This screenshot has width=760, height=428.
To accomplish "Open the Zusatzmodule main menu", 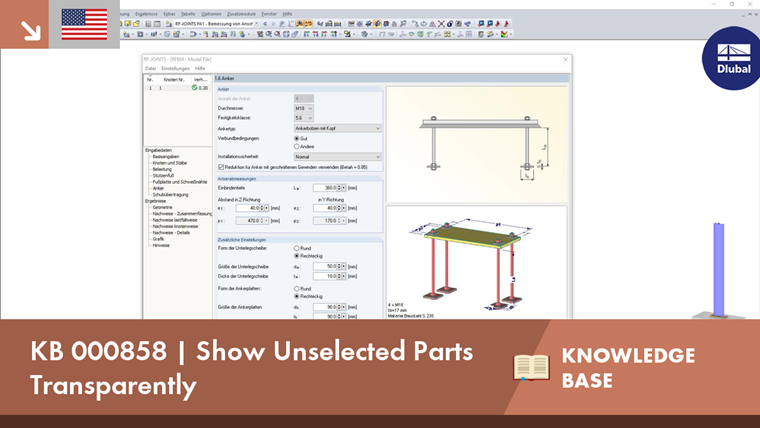I will (x=241, y=14).
